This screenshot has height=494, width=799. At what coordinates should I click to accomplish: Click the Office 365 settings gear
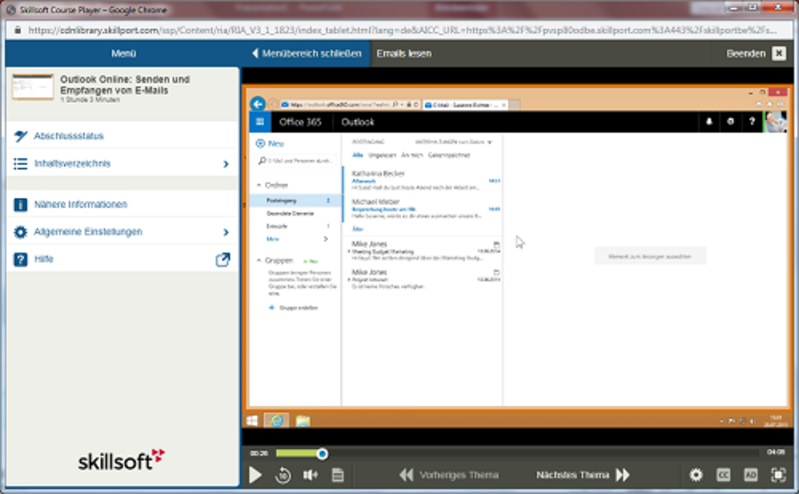[730, 122]
